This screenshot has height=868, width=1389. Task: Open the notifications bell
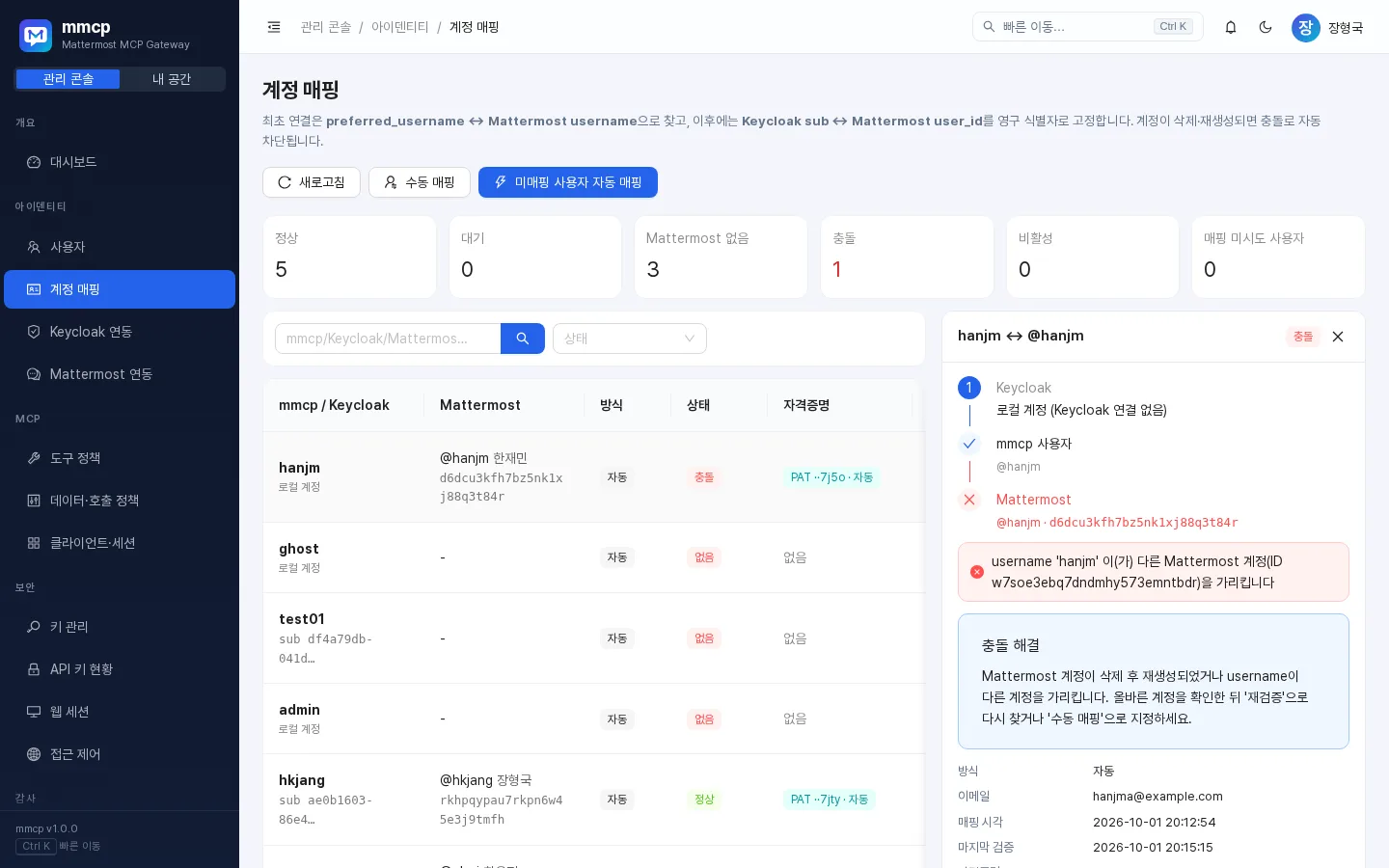1231,27
